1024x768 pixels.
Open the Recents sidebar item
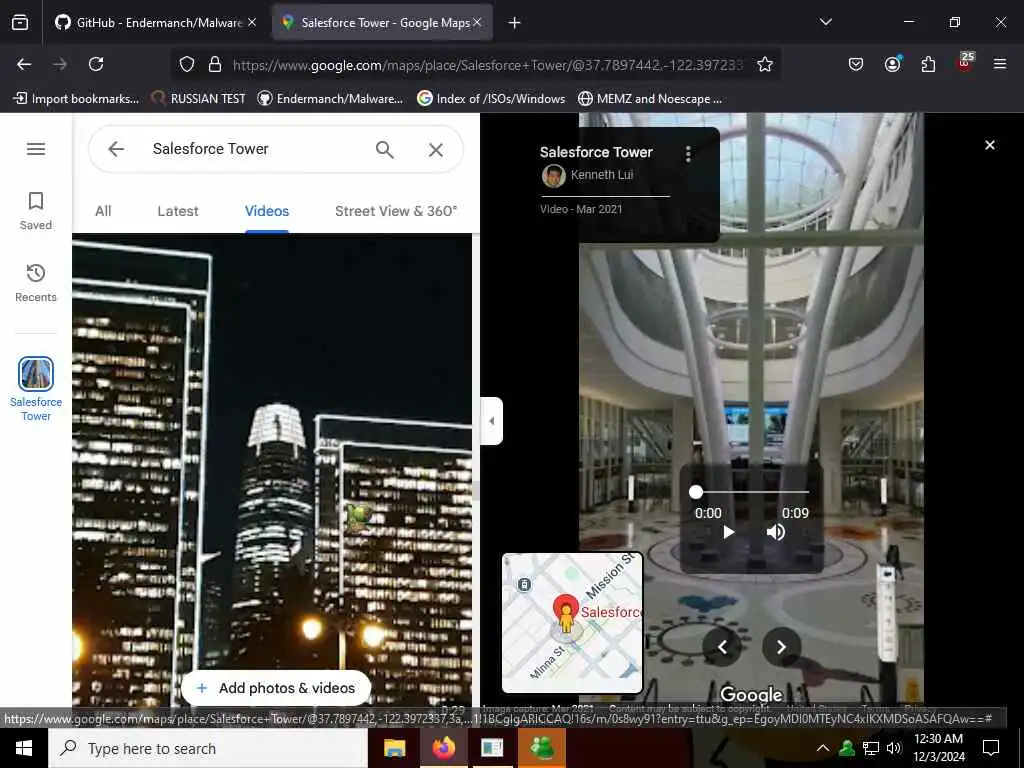[36, 283]
